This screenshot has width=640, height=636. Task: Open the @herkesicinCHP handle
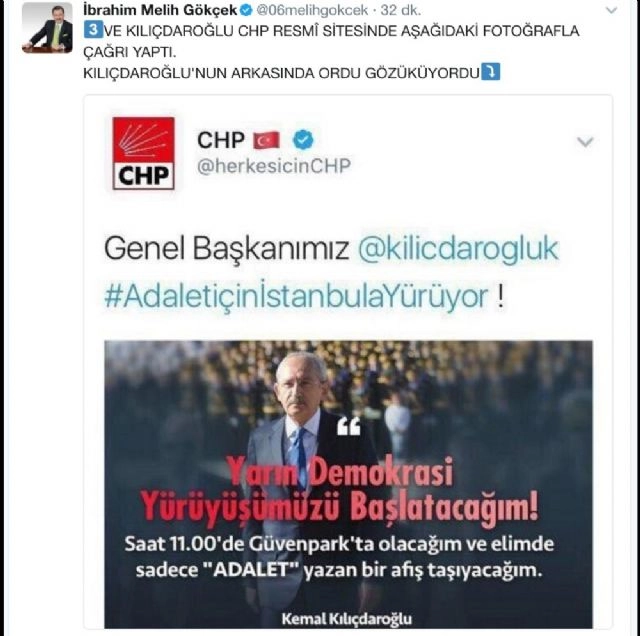[274, 166]
